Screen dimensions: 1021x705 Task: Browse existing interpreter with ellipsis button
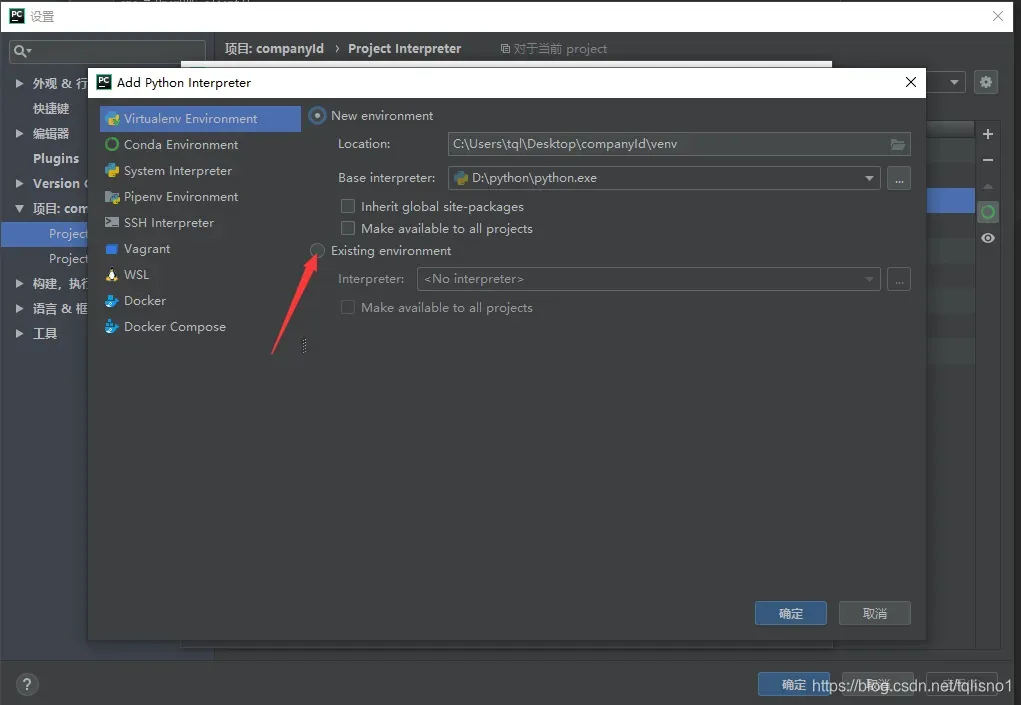(x=899, y=279)
